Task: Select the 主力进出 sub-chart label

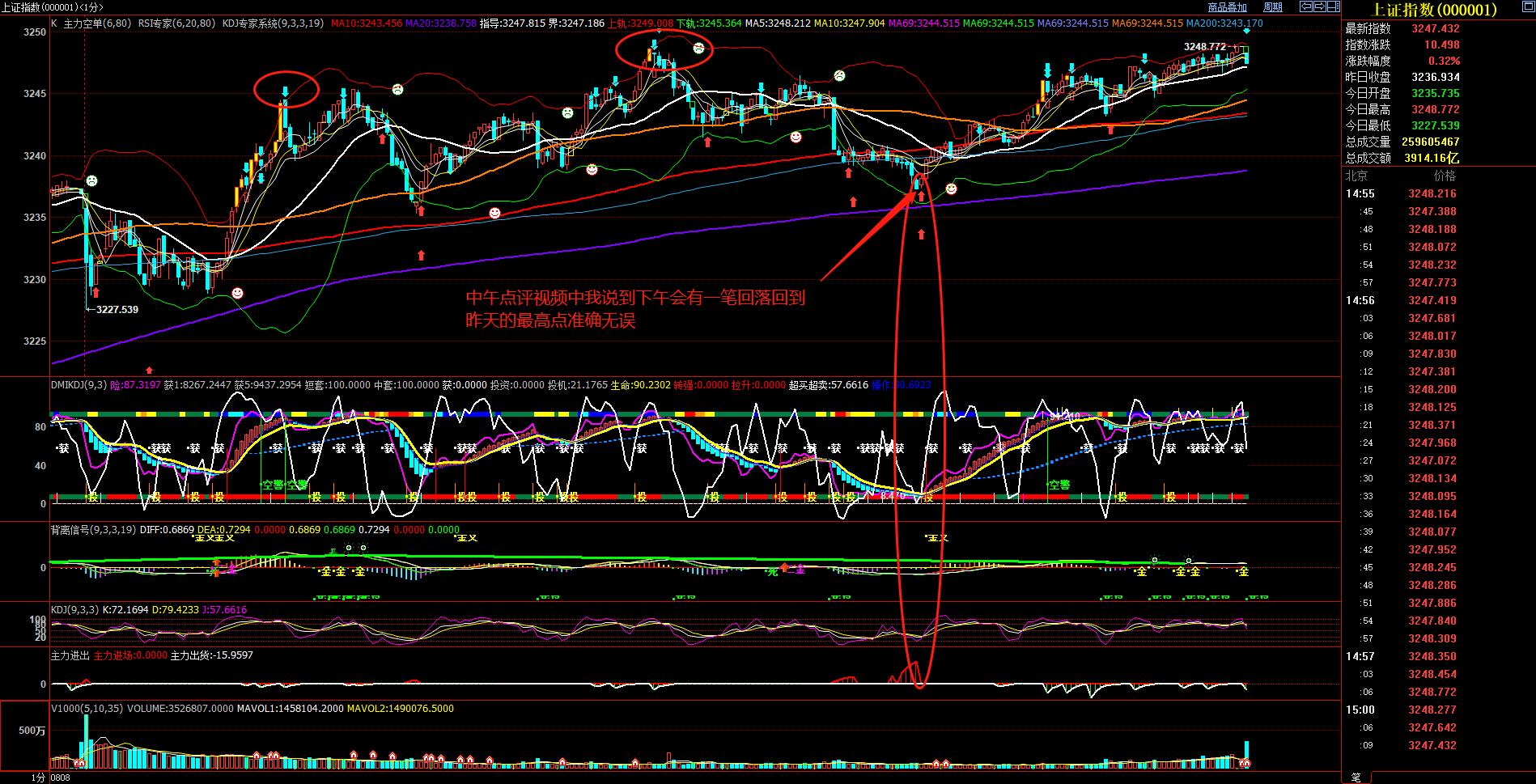Action: [70, 655]
